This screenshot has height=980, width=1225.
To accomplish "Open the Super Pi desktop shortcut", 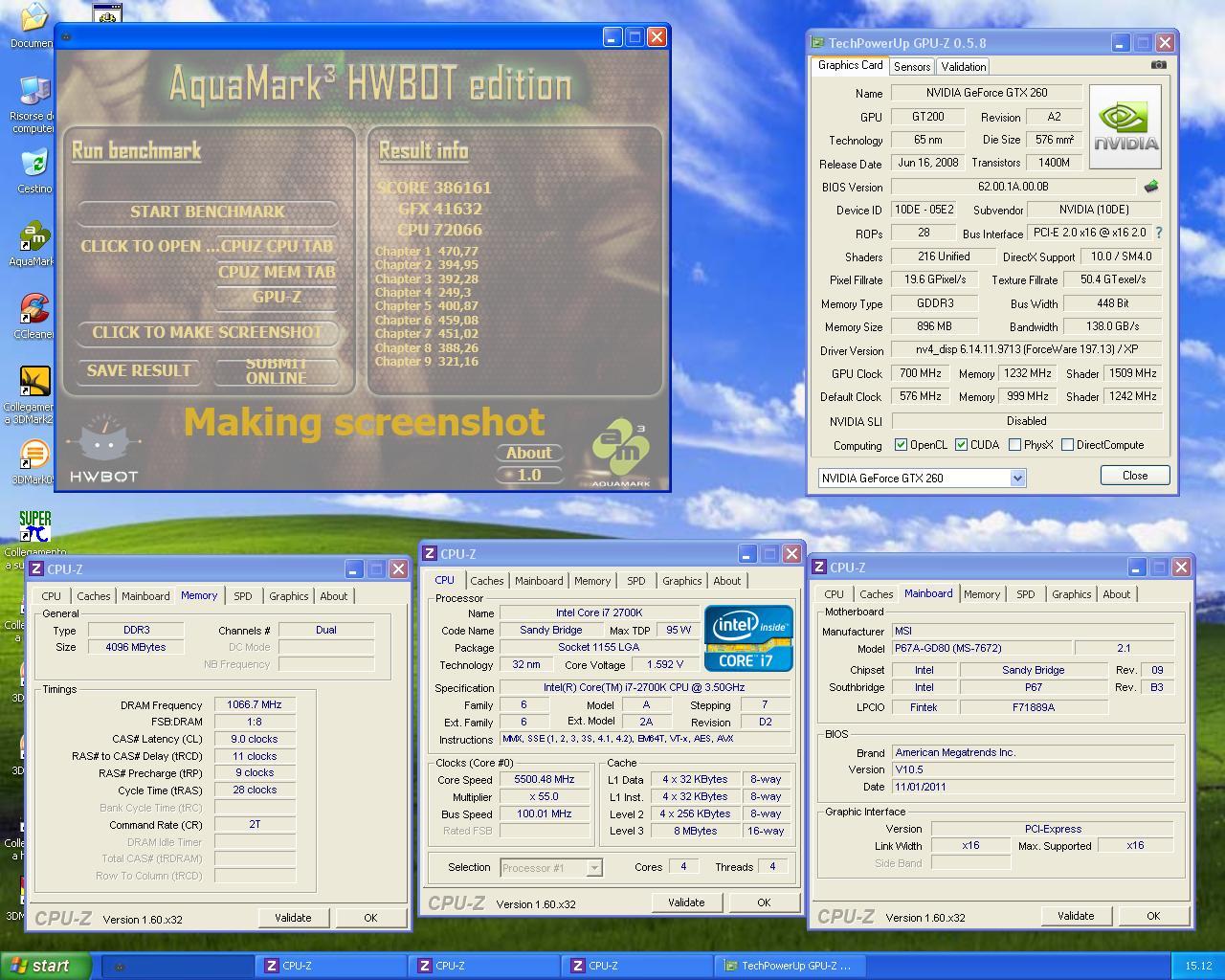I will pos(33,541).
